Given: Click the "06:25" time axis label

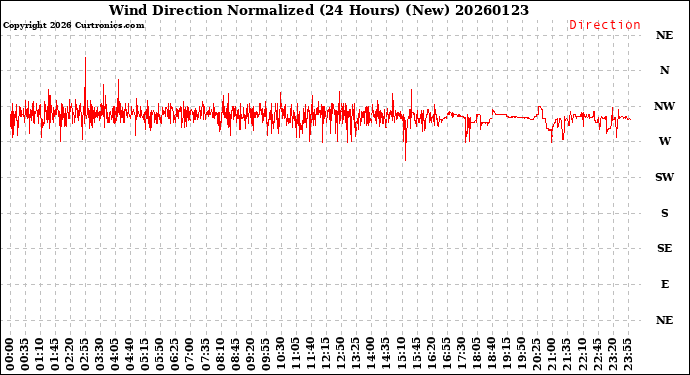Looking at the screenshot, I should (175, 355).
